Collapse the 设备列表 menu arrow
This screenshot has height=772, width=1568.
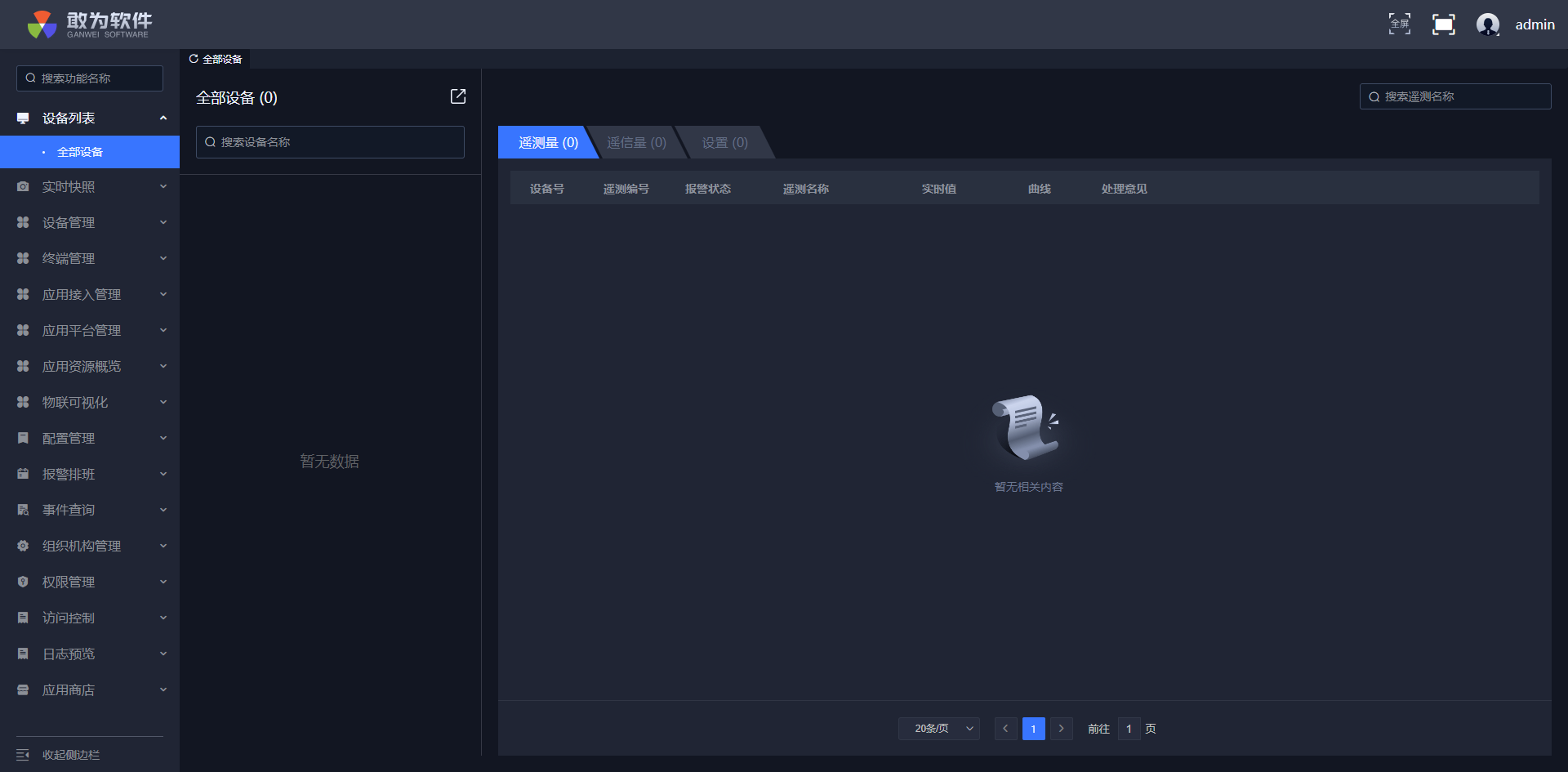pos(163,118)
